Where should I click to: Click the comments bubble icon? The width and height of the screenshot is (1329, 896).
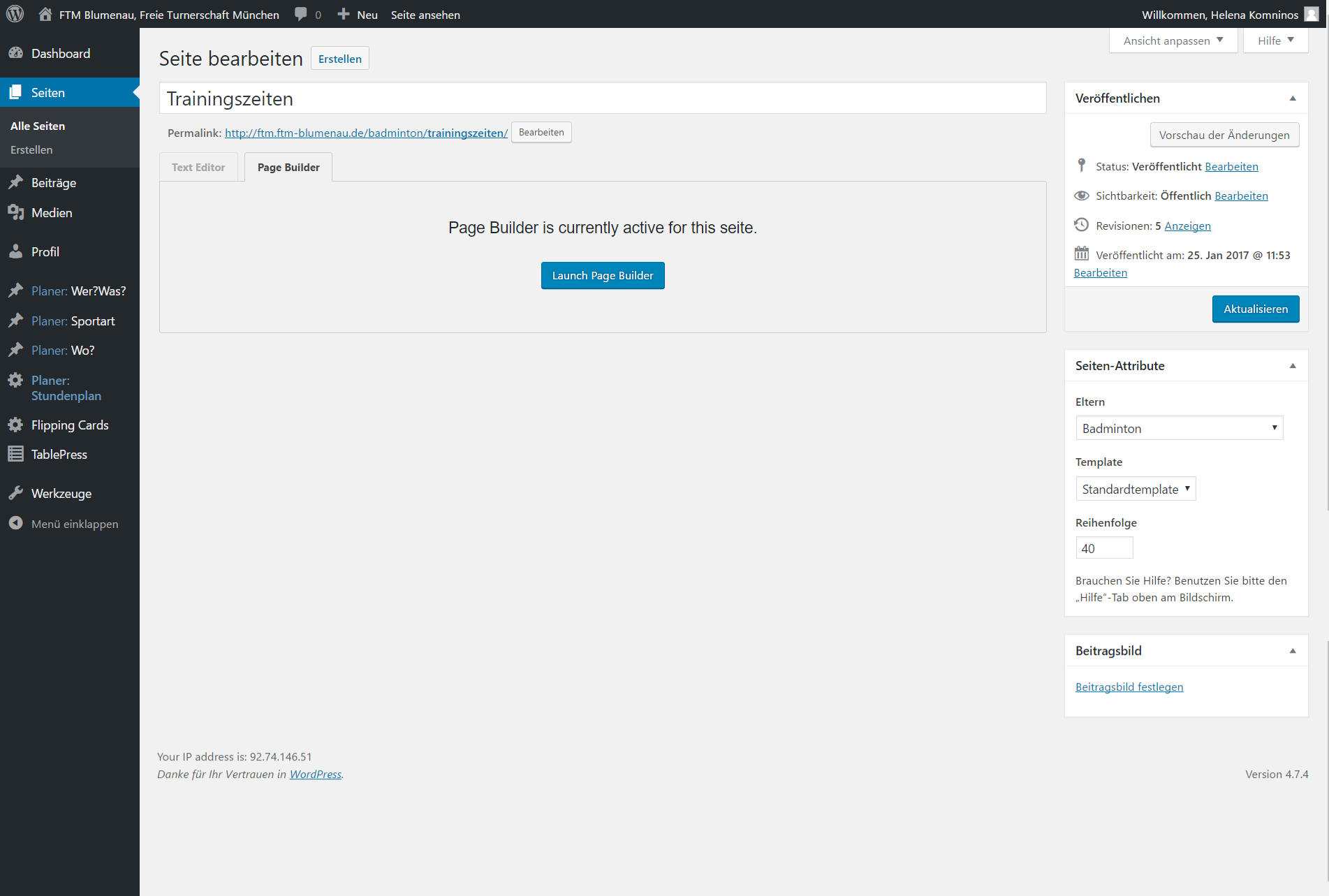(x=301, y=14)
